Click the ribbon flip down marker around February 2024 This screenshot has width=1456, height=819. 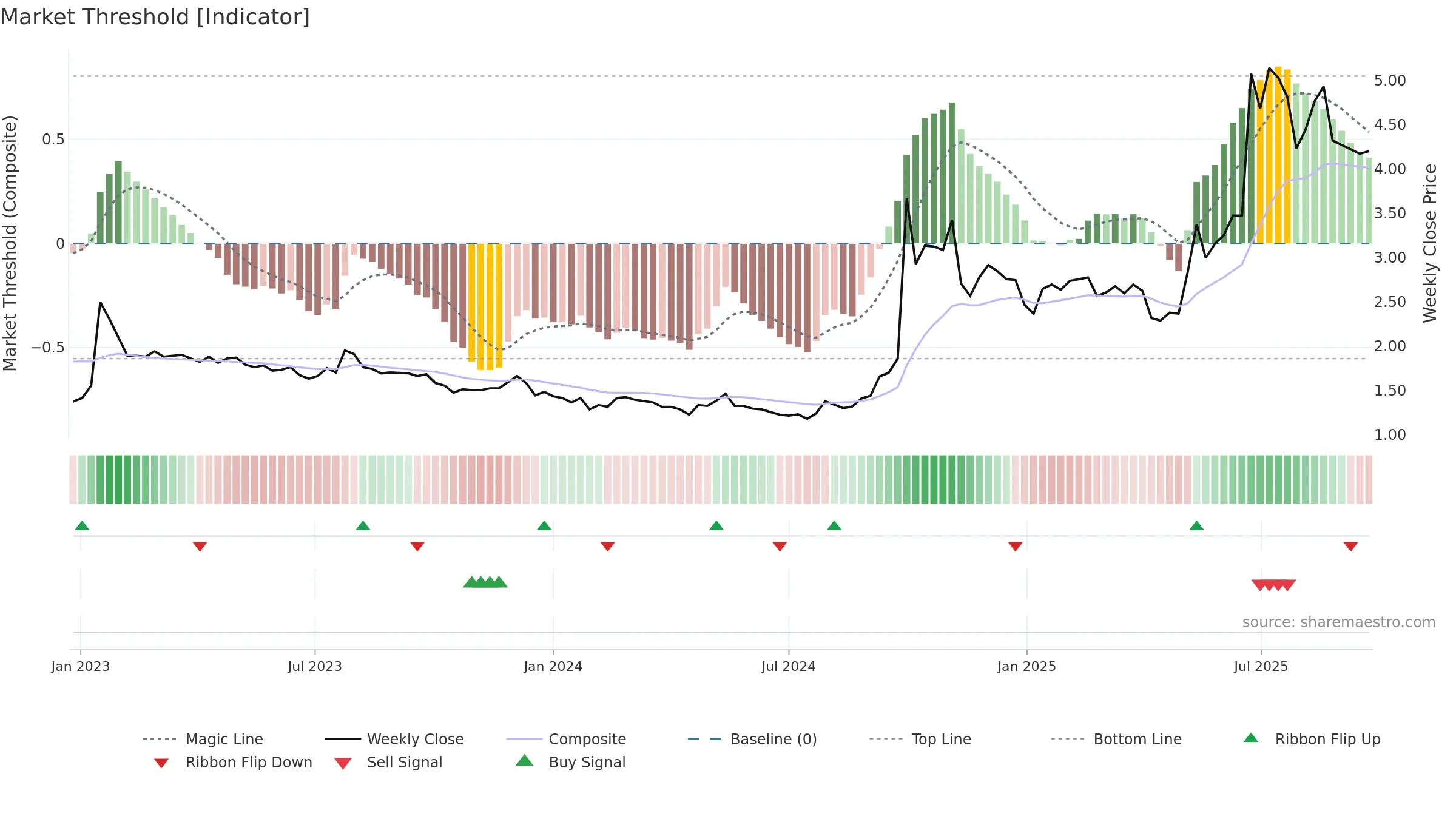(x=608, y=547)
